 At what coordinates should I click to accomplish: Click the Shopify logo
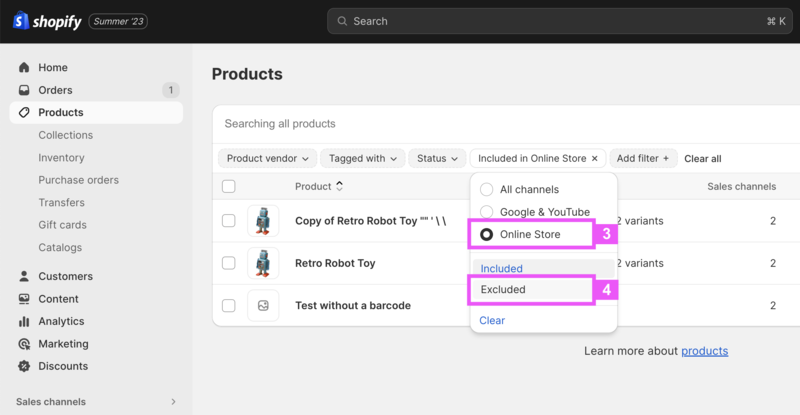click(47, 21)
